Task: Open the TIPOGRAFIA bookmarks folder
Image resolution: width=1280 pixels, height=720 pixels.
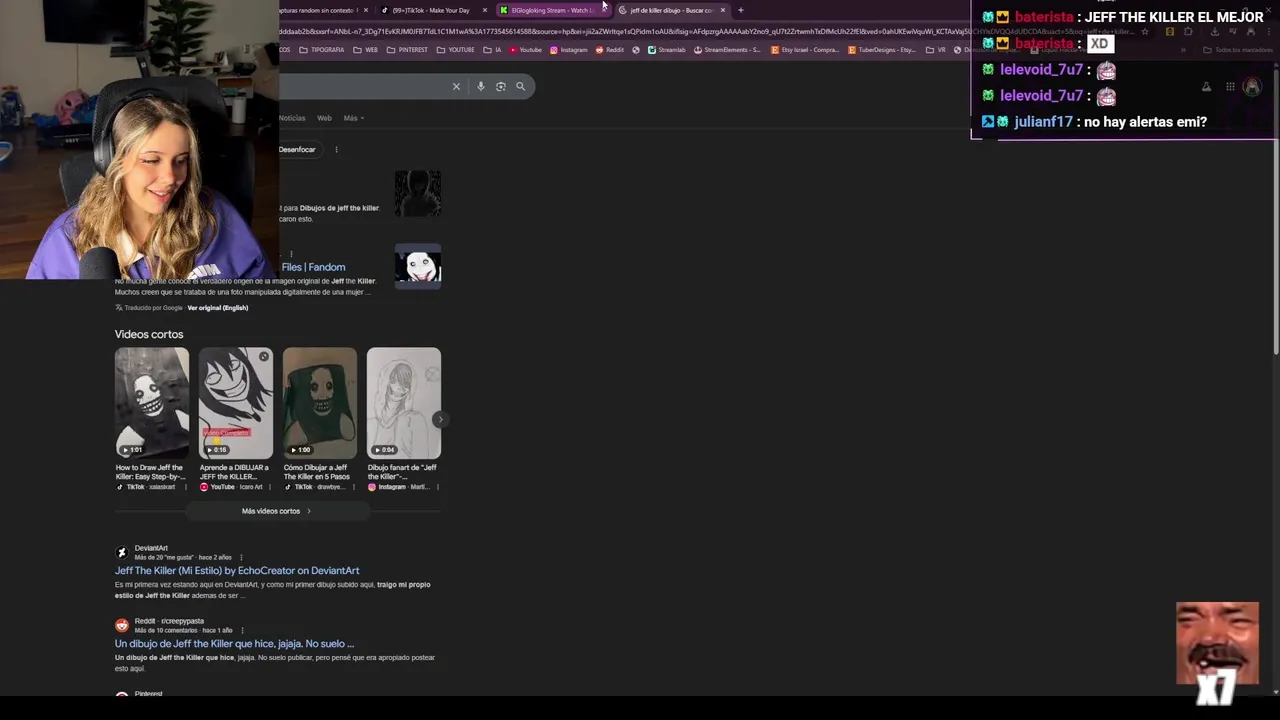Action: [322, 50]
